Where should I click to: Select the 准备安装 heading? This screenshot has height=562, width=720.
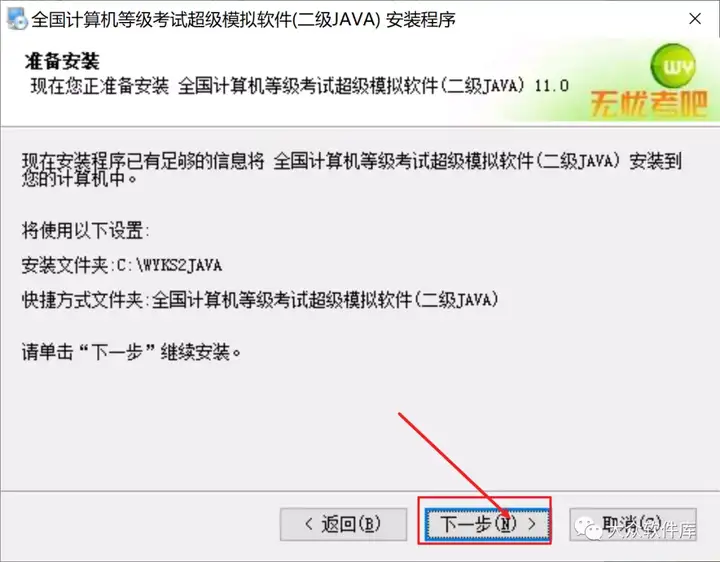[x=62, y=61]
